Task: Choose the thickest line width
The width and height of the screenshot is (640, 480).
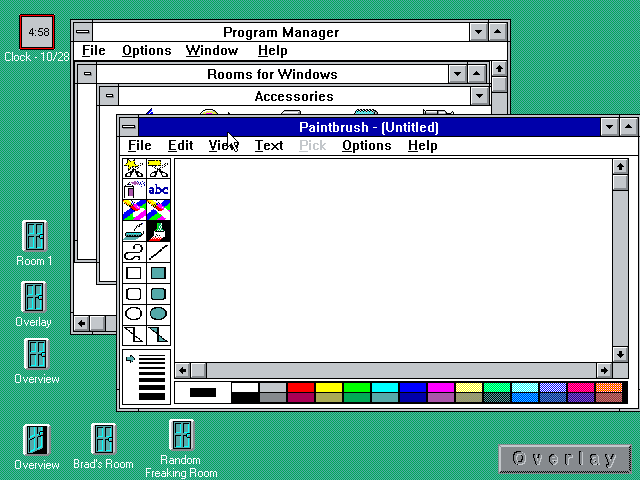Action: pos(152,396)
